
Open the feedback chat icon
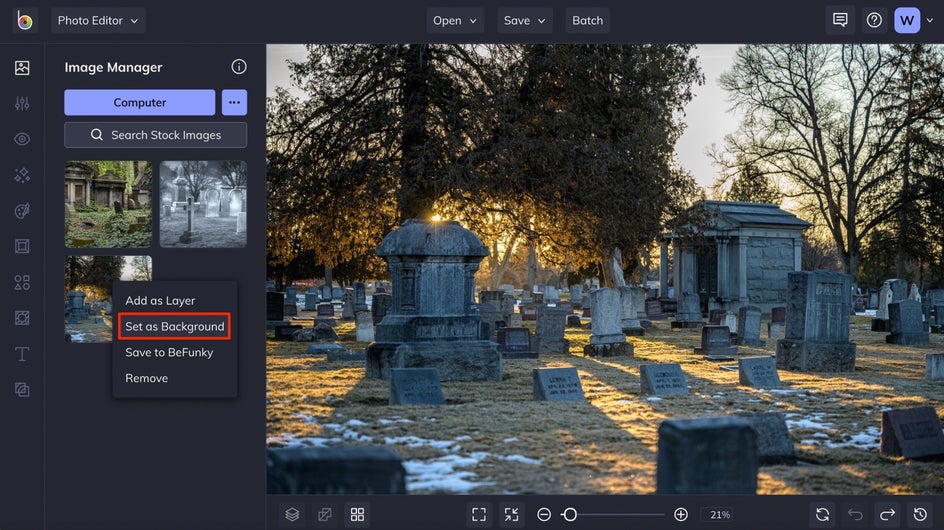click(x=840, y=20)
